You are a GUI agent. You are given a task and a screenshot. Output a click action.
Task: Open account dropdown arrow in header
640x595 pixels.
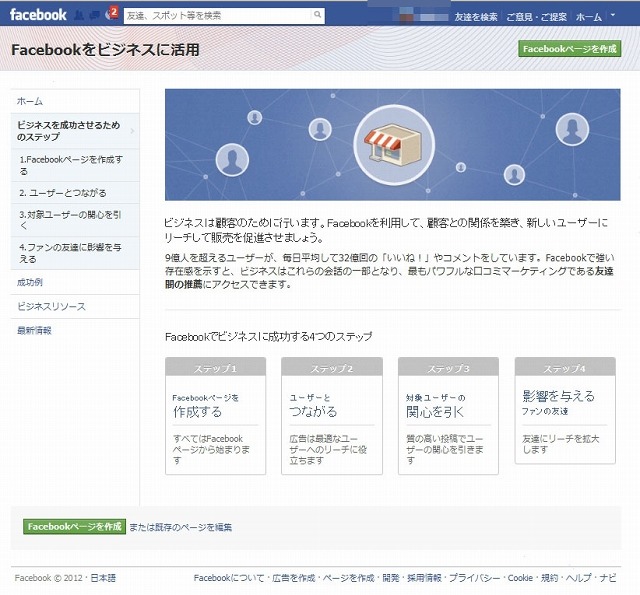pos(612,15)
